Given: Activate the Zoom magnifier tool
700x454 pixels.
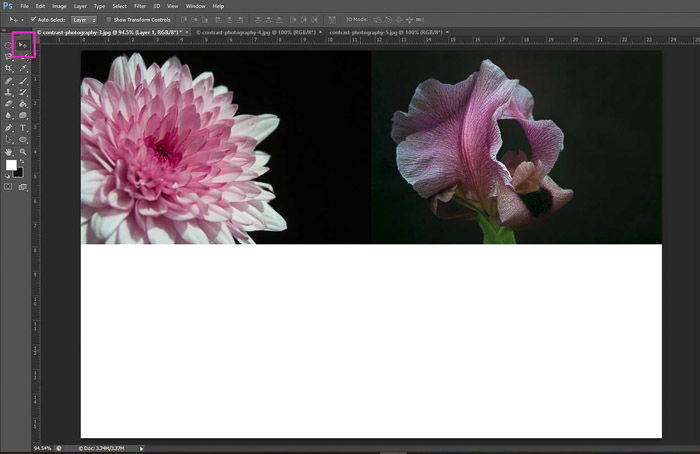Looking at the screenshot, I should pyautogui.click(x=22, y=152).
